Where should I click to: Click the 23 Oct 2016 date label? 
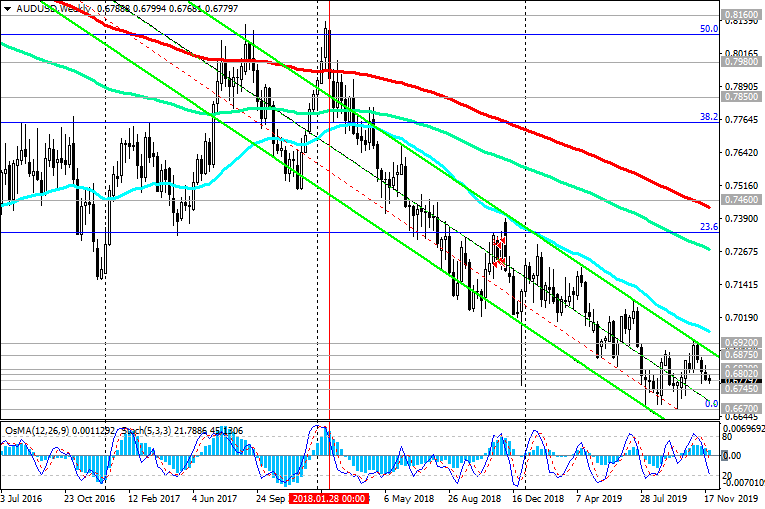pyautogui.click(x=89, y=497)
